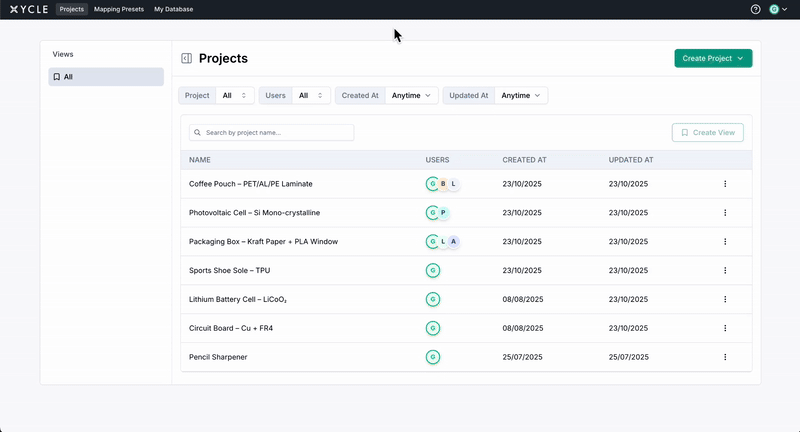Switch to the Mapping Presets tab
800x432 pixels.
click(x=119, y=9)
